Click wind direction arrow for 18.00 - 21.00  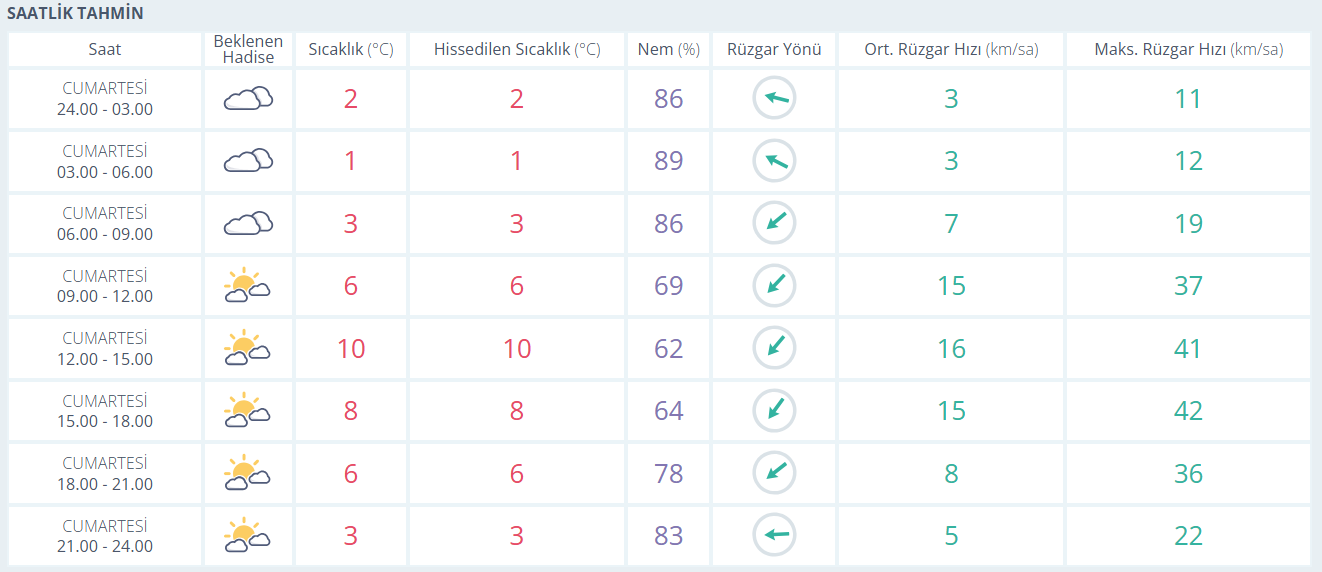[x=774, y=473]
